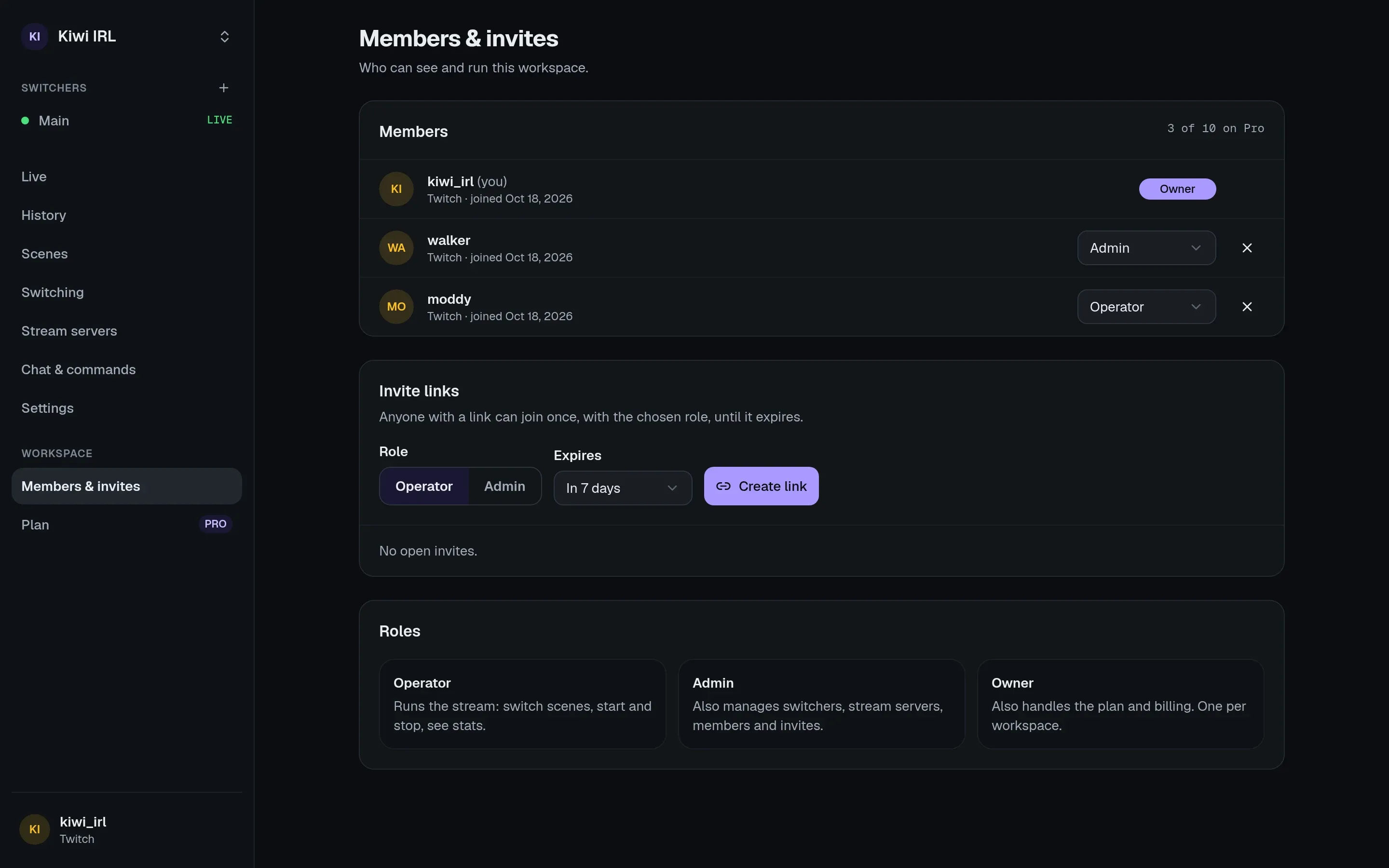Select the Main switcher entry
The width and height of the screenshot is (1389, 868).
point(127,121)
